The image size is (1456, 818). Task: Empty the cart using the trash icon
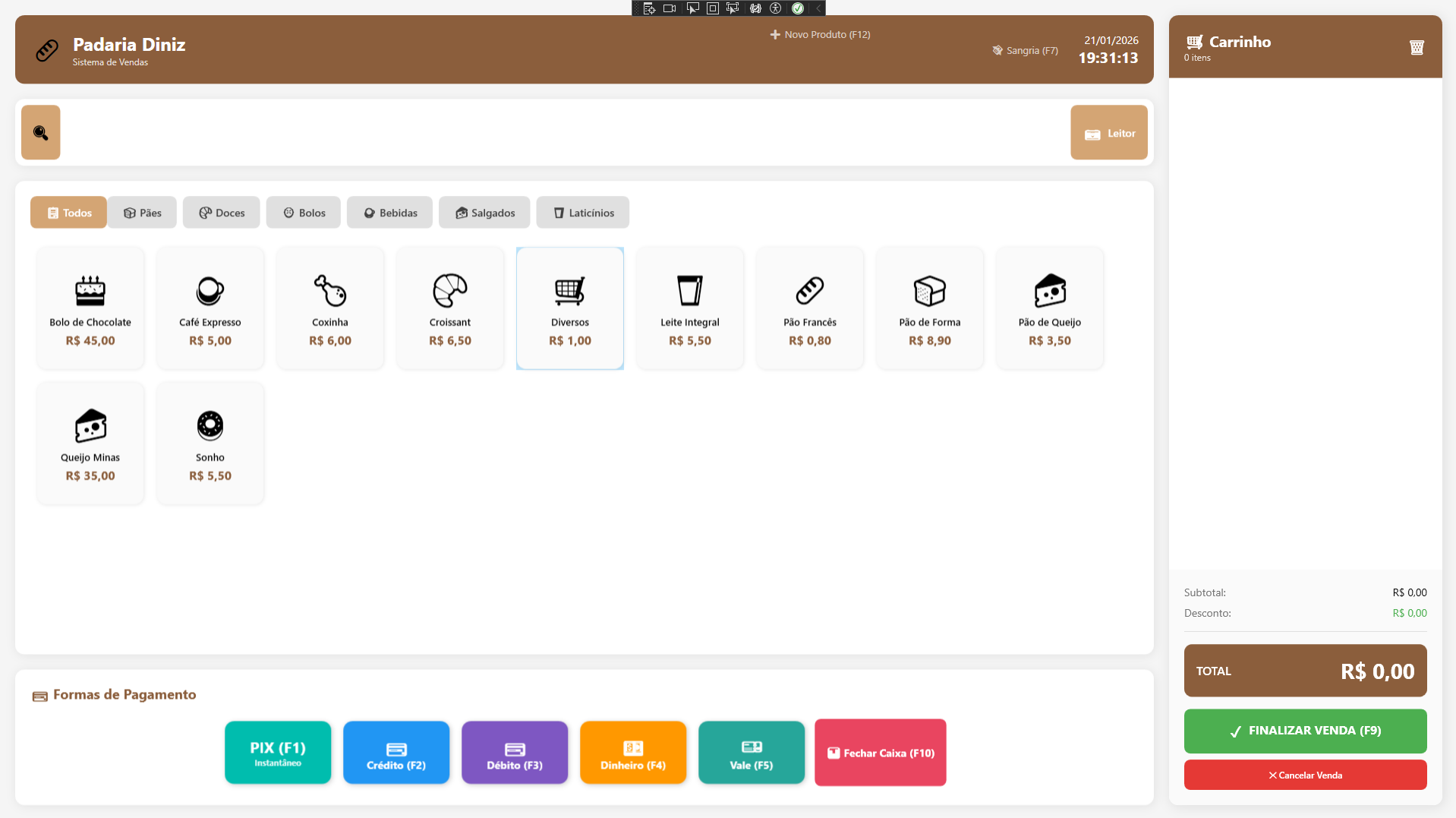[x=1417, y=47]
